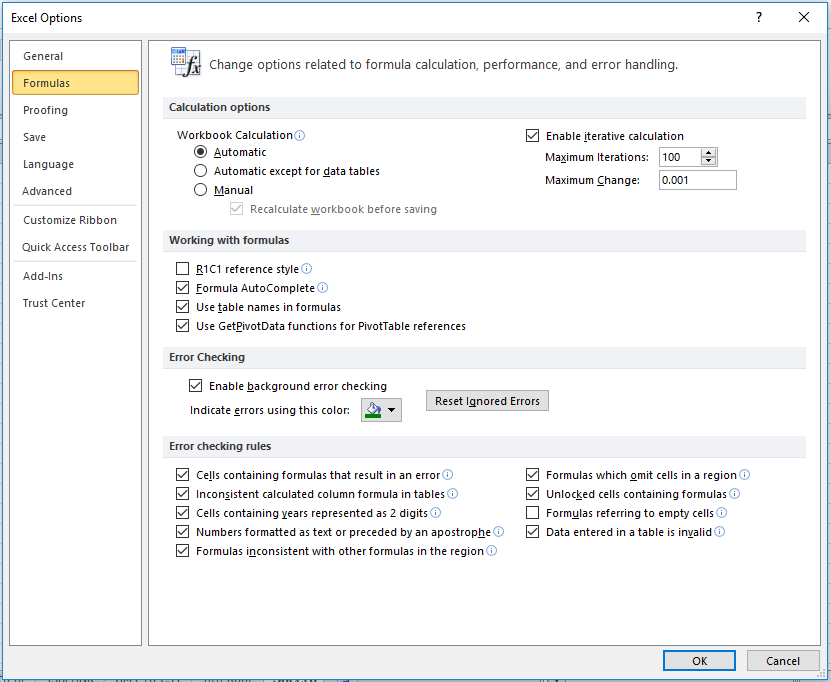Image resolution: width=831 pixels, height=682 pixels.
Task: Click Cancel to discard changes
Action: (783, 661)
